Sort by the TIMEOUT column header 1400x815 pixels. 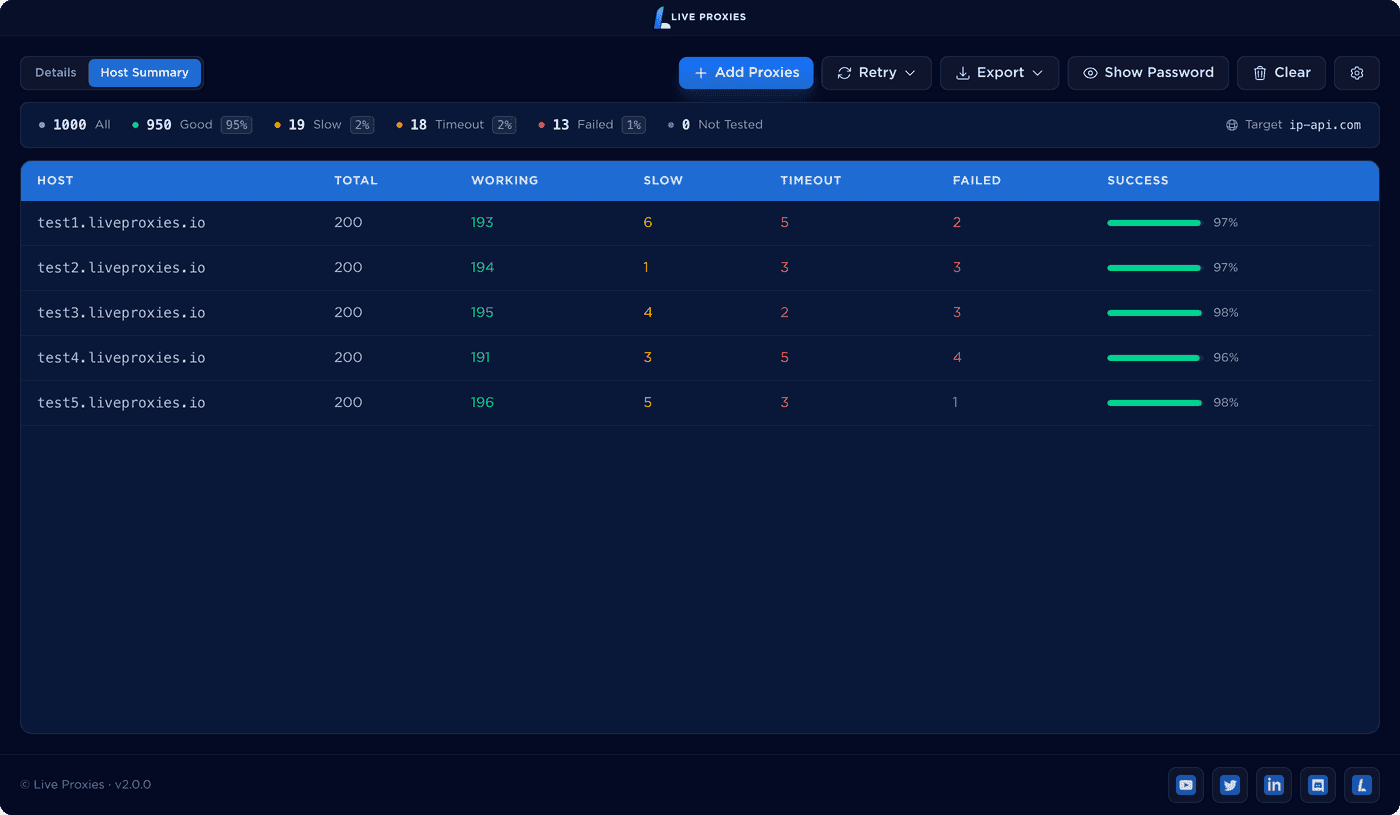(x=811, y=181)
